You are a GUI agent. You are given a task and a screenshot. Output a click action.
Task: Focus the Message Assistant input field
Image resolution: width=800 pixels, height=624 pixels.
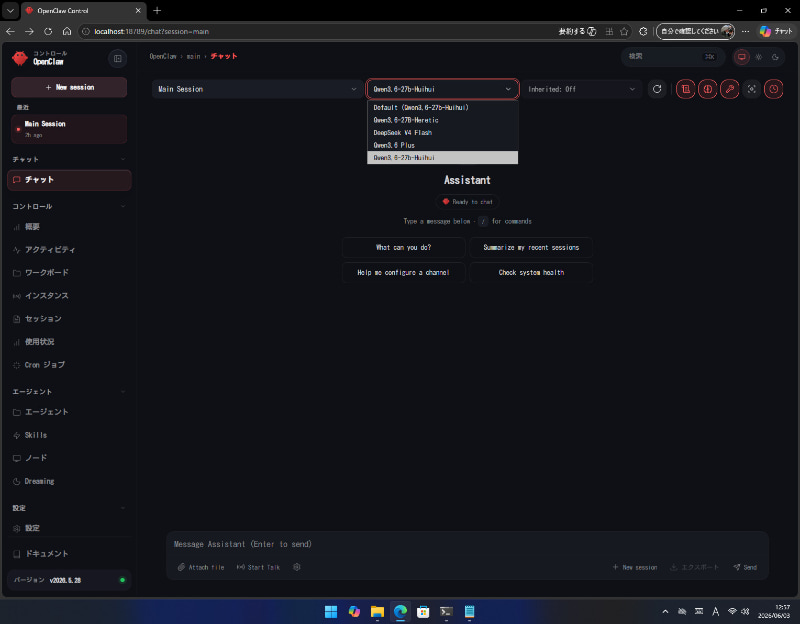[467, 544]
